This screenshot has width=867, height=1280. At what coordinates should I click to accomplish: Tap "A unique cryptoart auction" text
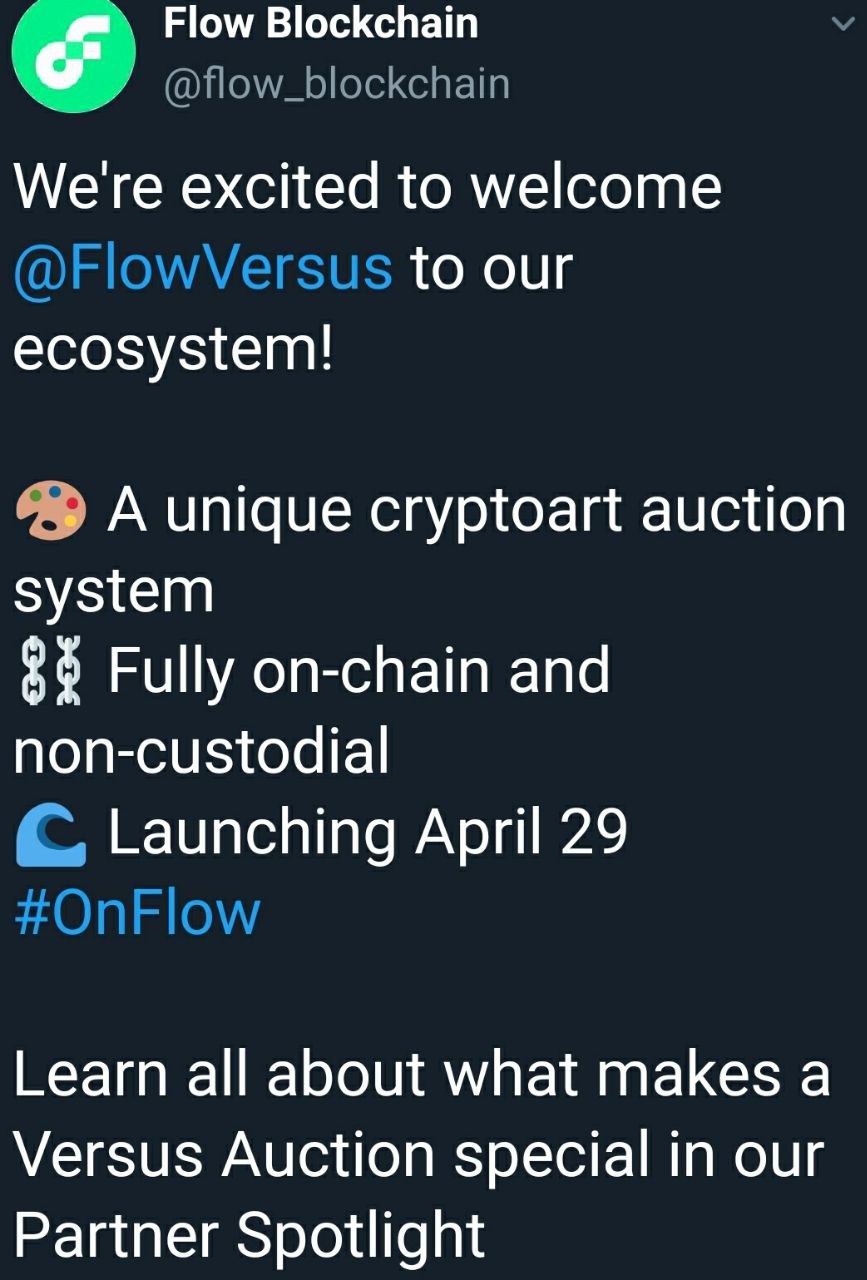477,511
